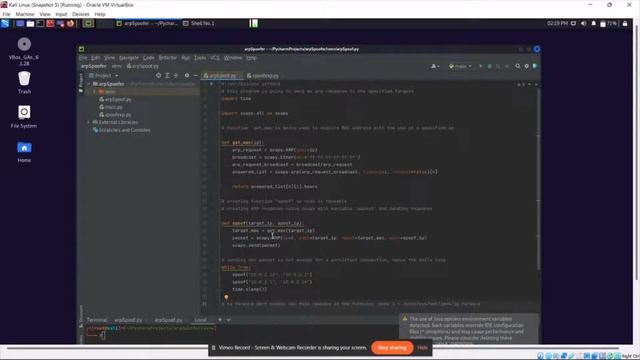Add a new terminal session with plus icon

[x=220, y=320]
